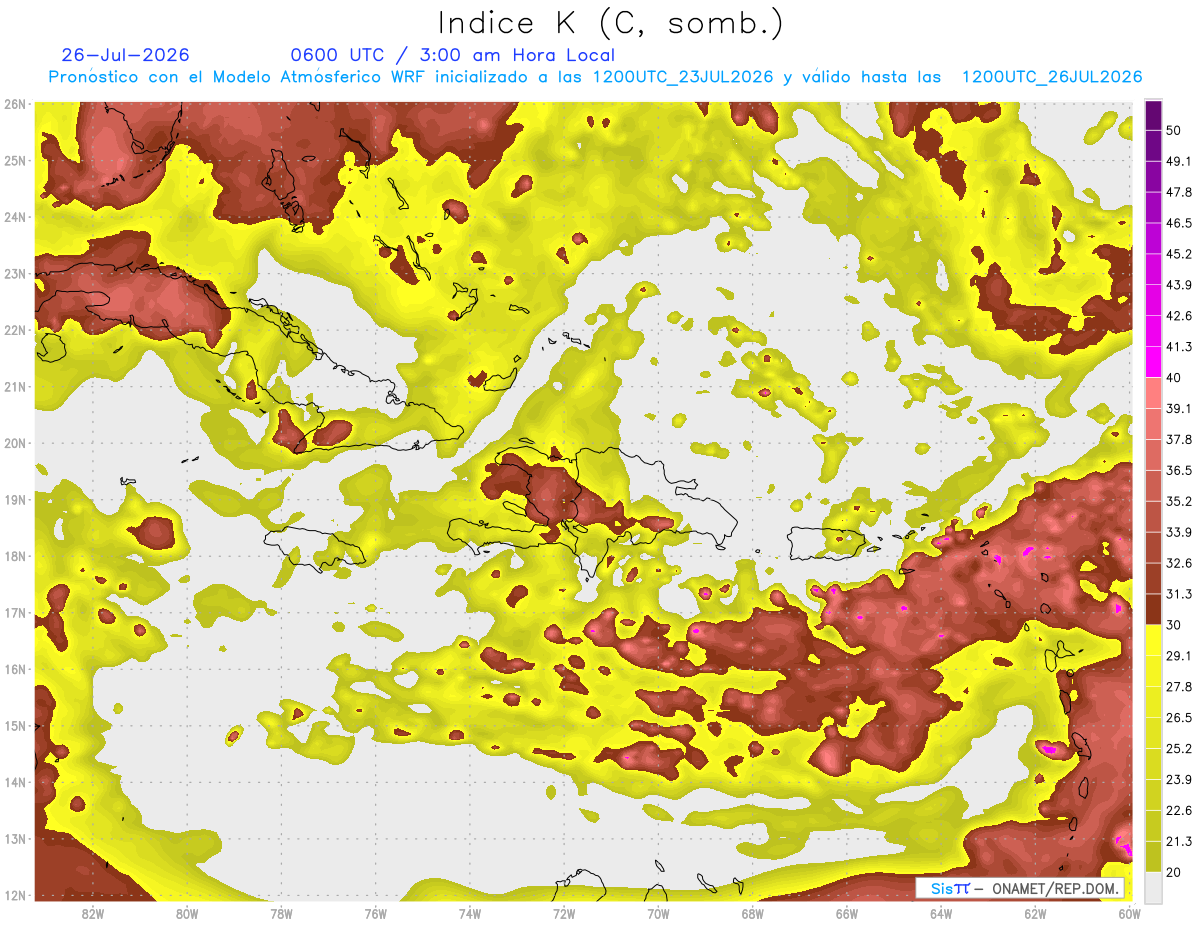Click the color bar value '20'
This screenshot has width=1200, height=927.
pos(1175,872)
